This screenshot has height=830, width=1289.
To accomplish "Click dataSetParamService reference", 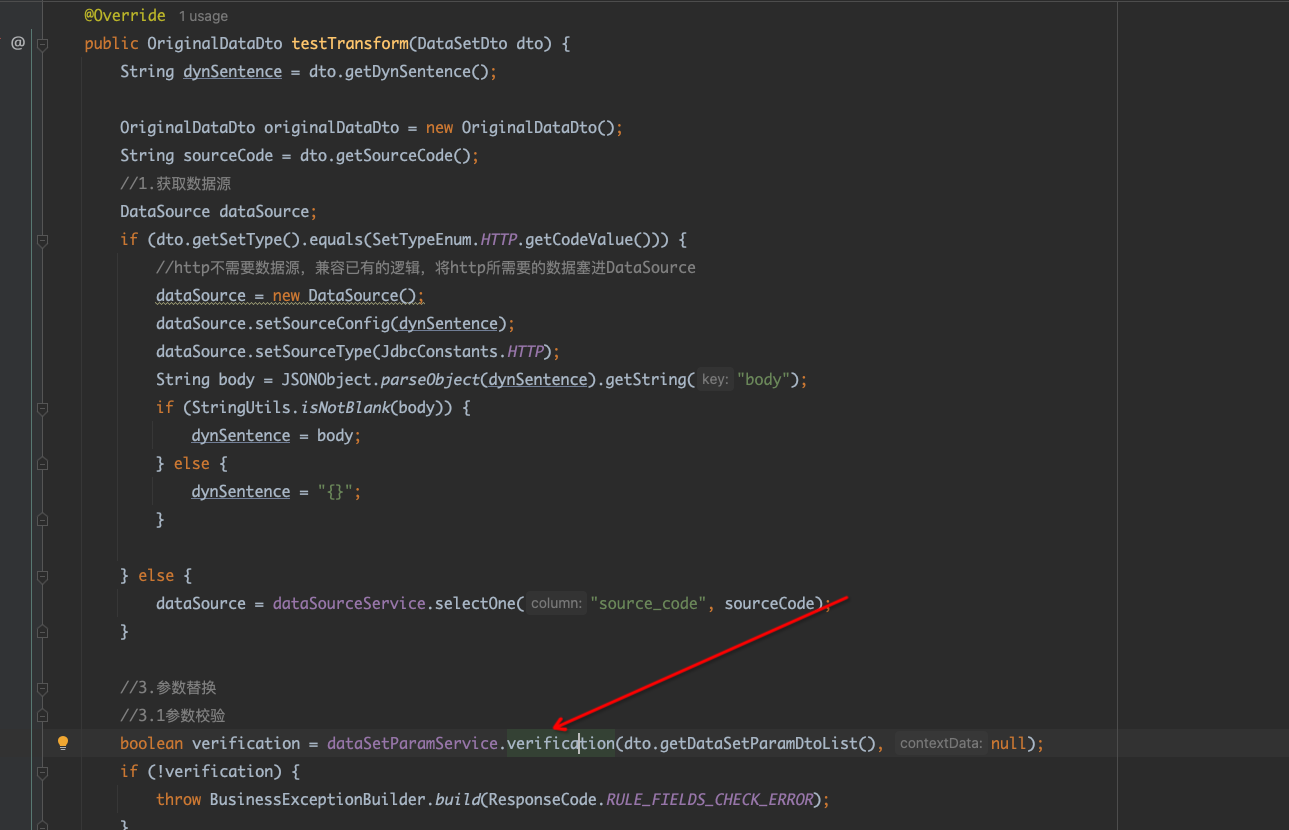I will 412,743.
